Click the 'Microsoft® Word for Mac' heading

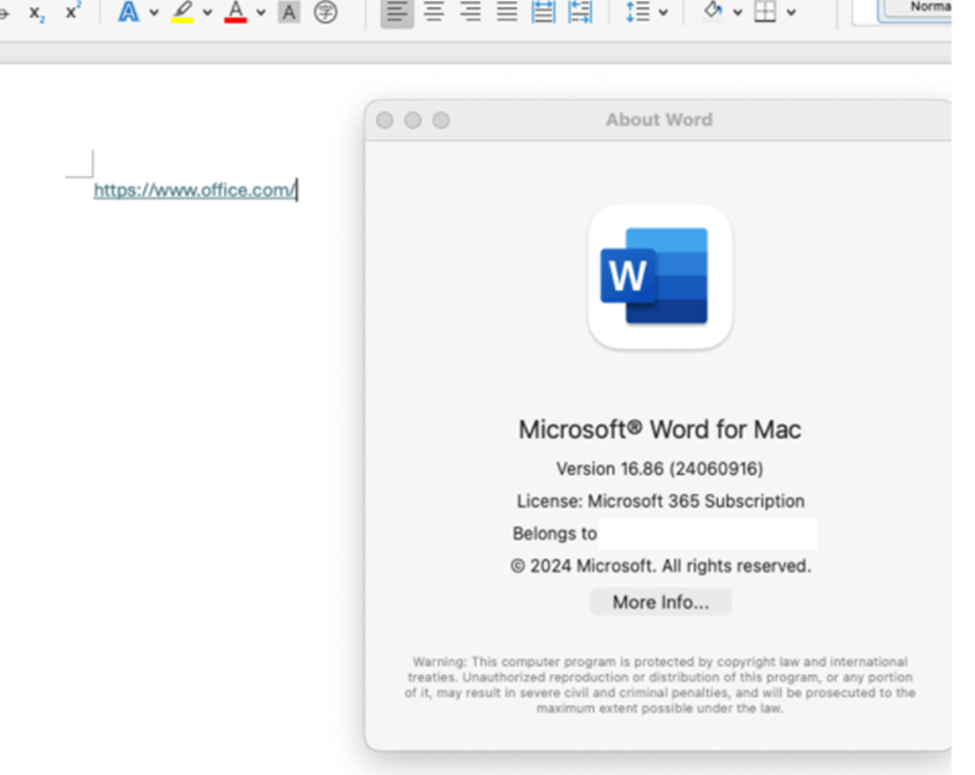(x=660, y=429)
